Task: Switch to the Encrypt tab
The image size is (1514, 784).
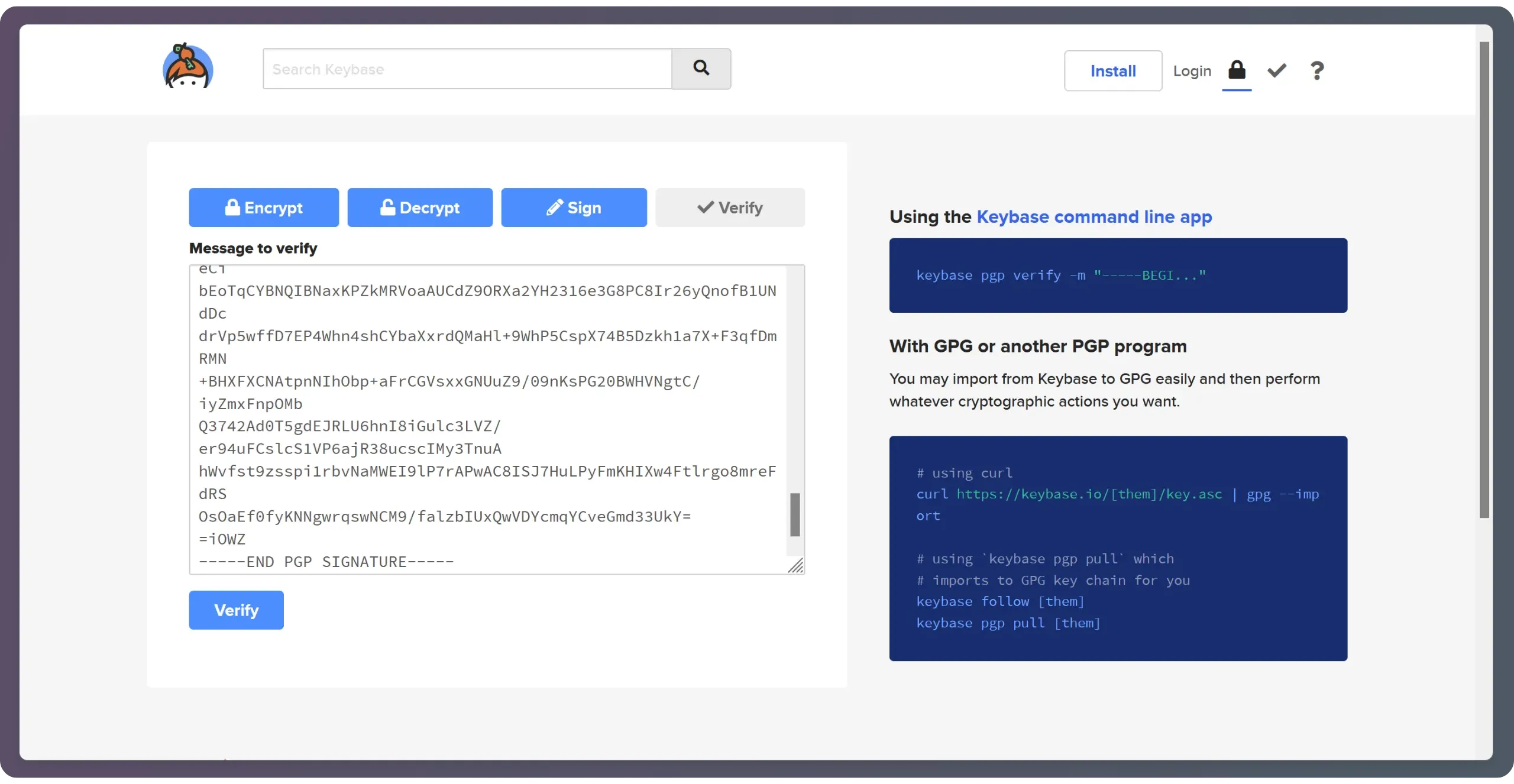Action: 264,208
